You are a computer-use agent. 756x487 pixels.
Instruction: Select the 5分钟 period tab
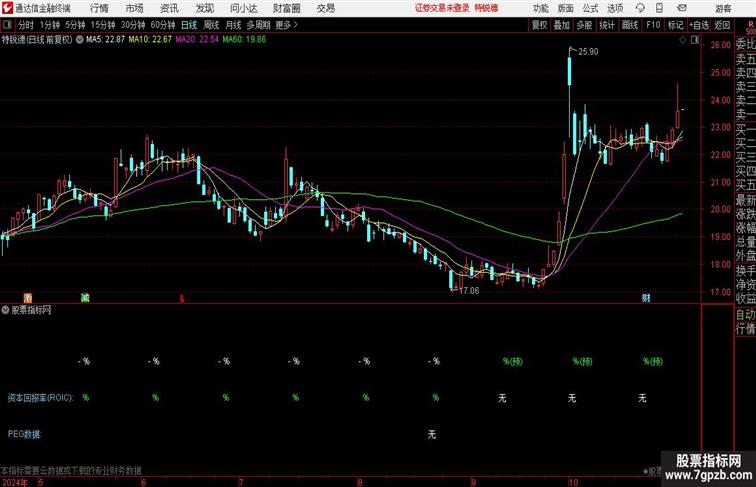click(75, 25)
